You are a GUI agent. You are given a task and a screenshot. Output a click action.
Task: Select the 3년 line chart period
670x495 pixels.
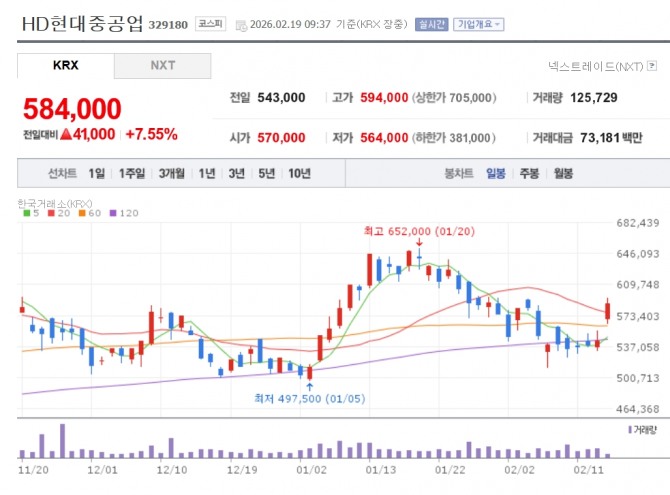coord(236,173)
